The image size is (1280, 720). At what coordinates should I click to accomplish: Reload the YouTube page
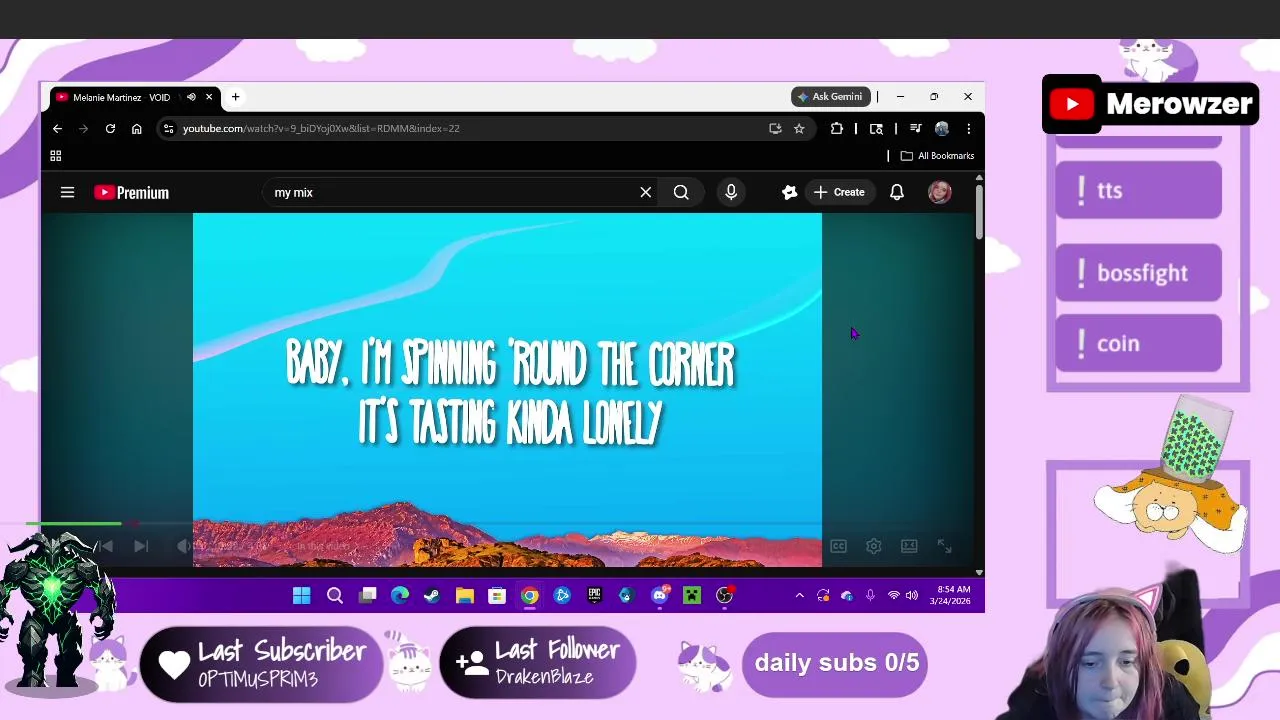tap(110, 128)
